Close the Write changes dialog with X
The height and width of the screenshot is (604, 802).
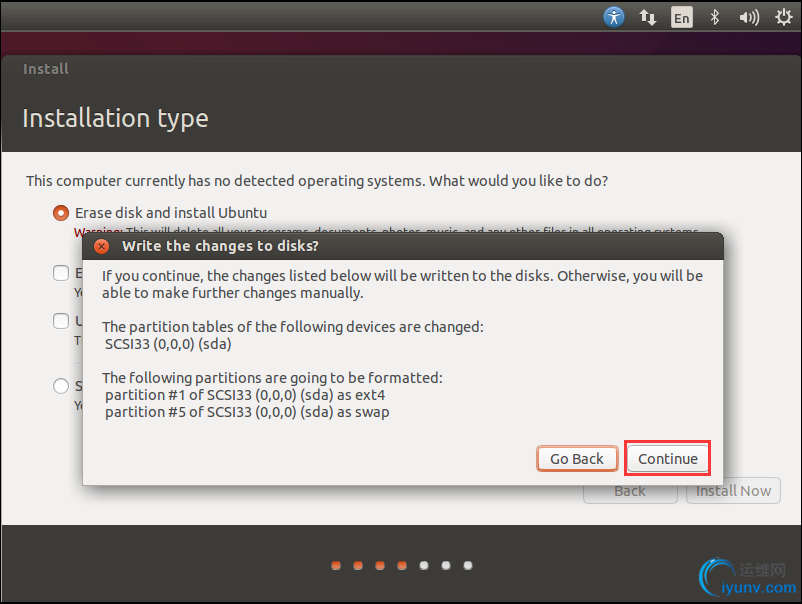pyautogui.click(x=101, y=247)
